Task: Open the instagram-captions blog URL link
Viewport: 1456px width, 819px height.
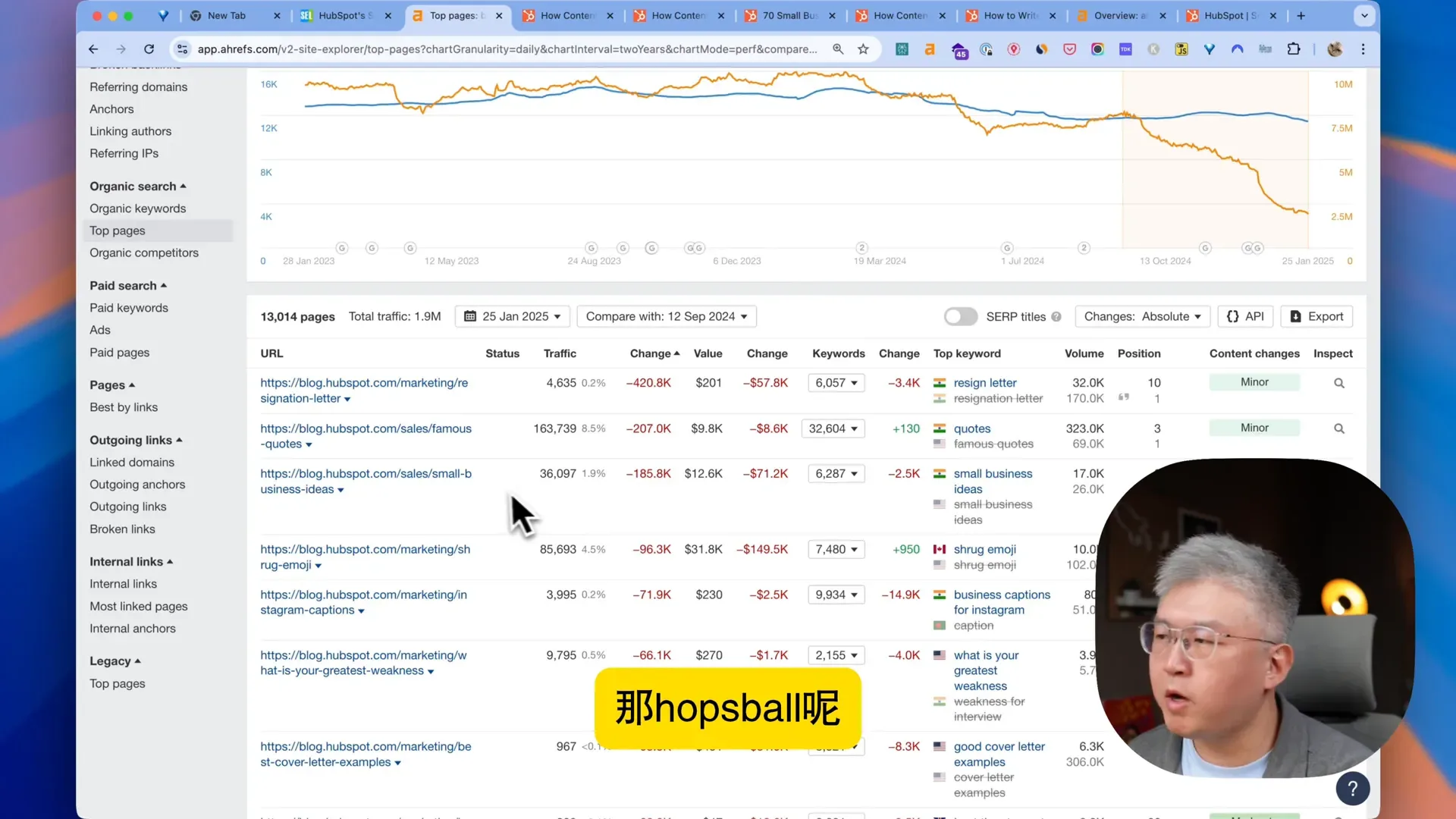Action: click(x=363, y=602)
